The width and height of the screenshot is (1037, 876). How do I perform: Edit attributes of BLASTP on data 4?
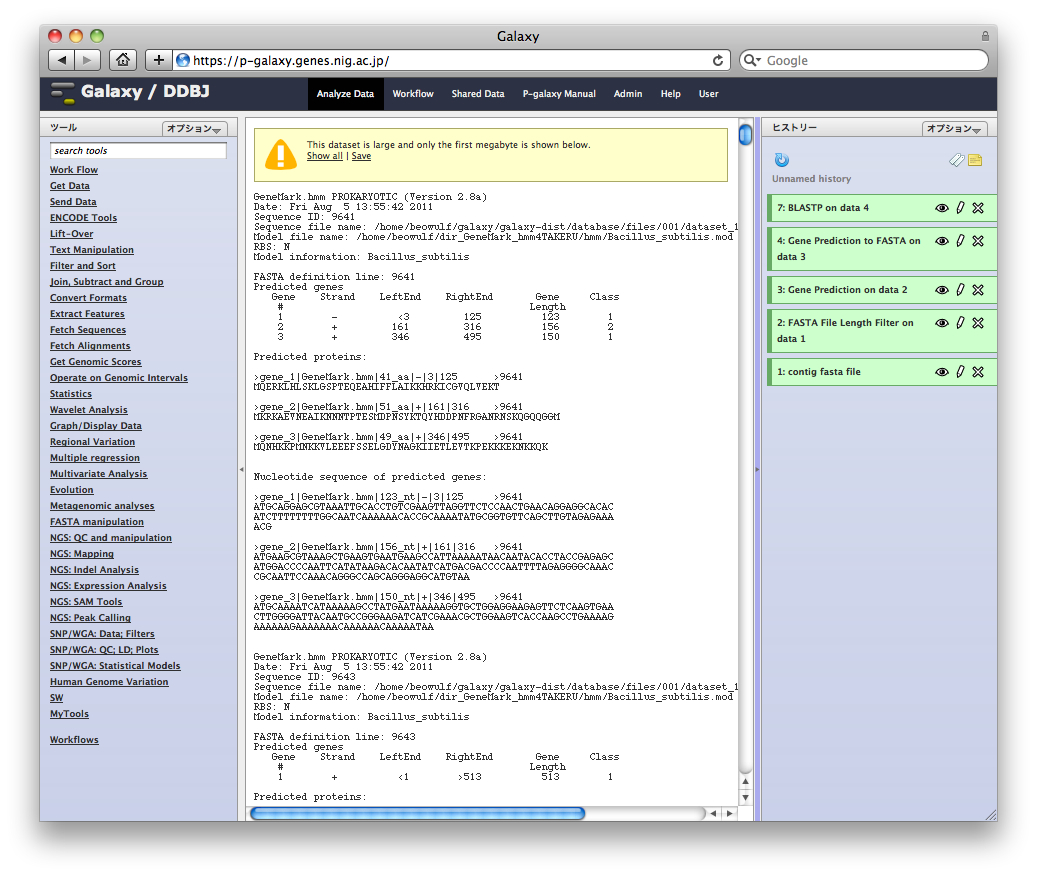960,208
